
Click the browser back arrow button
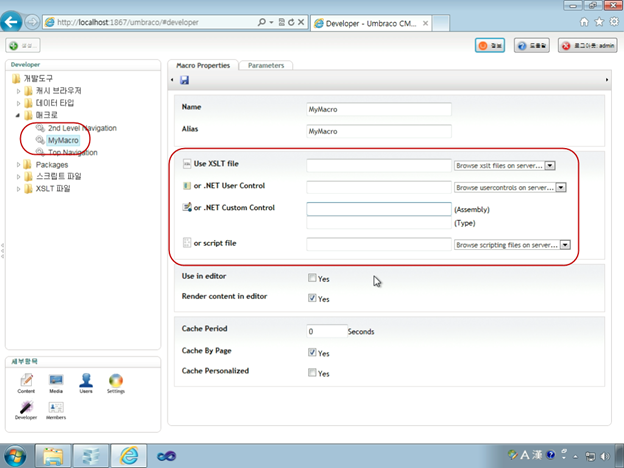tap(11, 21)
